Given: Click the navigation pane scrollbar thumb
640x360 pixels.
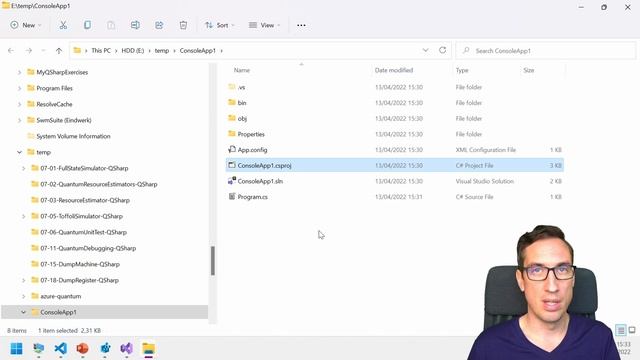Looking at the screenshot, I should click(212, 261).
